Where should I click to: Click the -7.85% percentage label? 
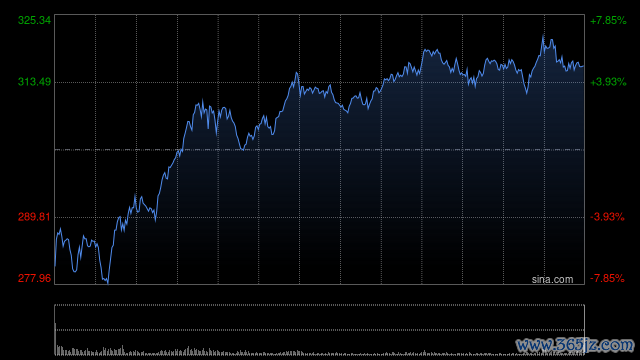tap(607, 278)
